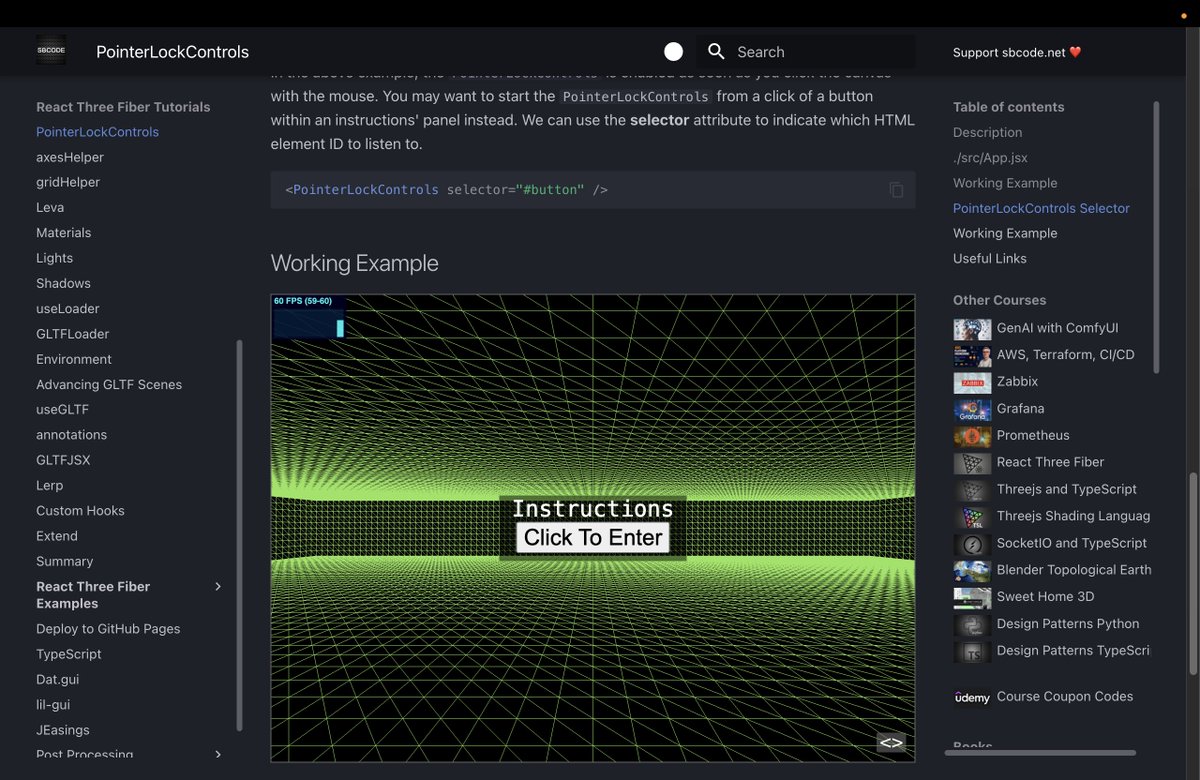Click the Design Patterns TypeScript course icon
The width and height of the screenshot is (1200, 780).
pyautogui.click(x=972, y=651)
